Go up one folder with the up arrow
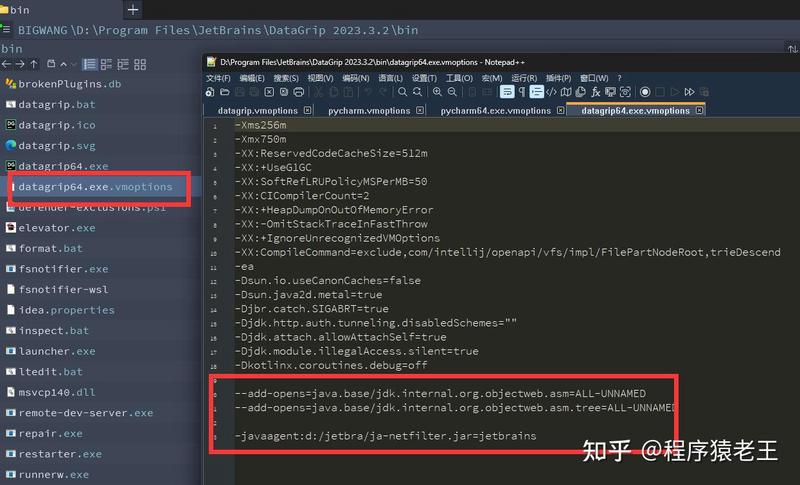 pyautogui.click(x=34, y=64)
